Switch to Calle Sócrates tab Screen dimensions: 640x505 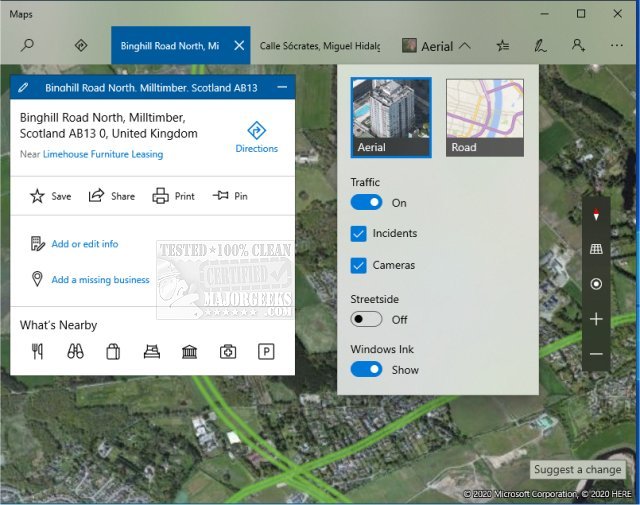(319, 46)
